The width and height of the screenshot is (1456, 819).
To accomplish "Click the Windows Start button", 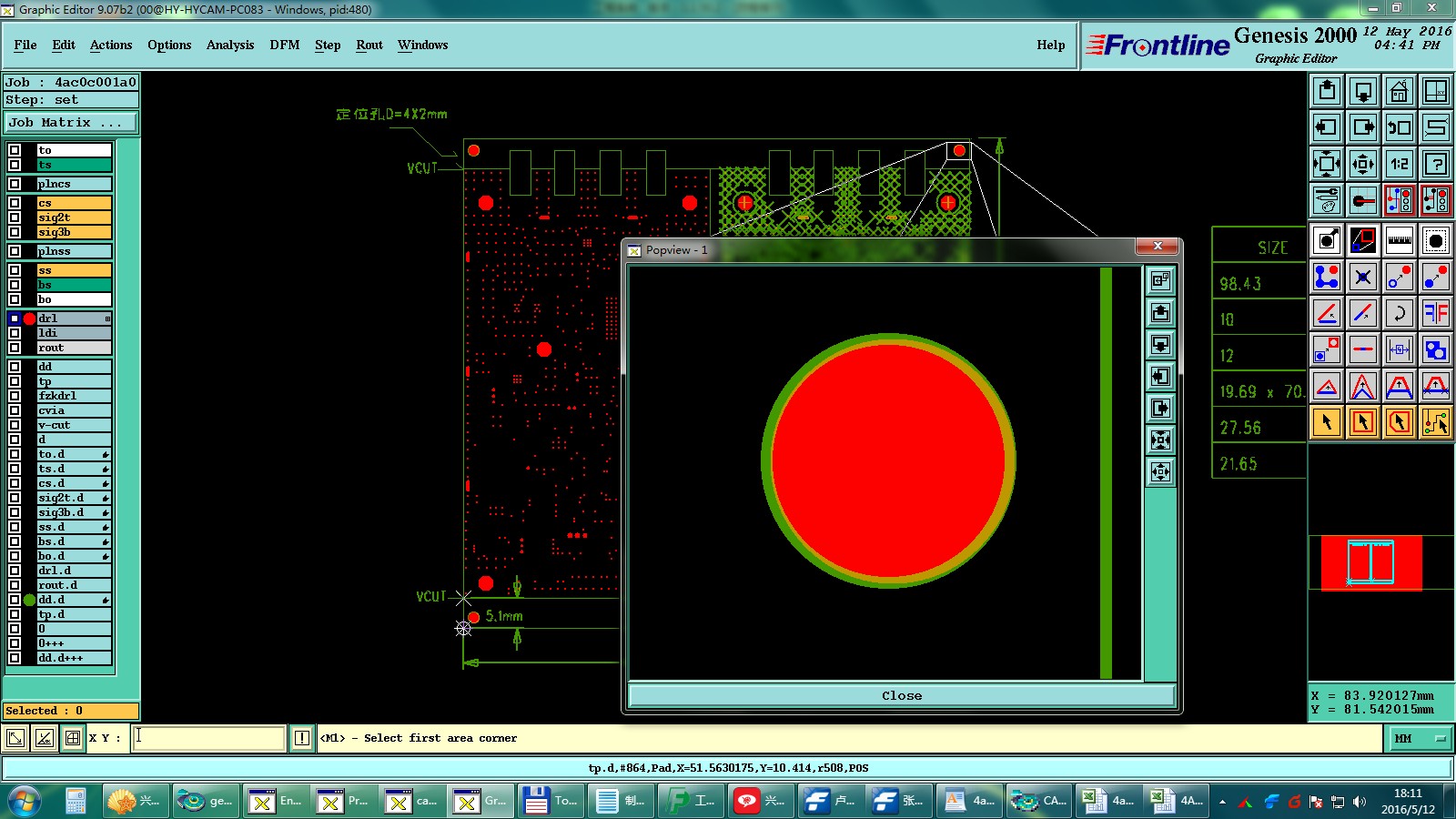I will pos(25,801).
